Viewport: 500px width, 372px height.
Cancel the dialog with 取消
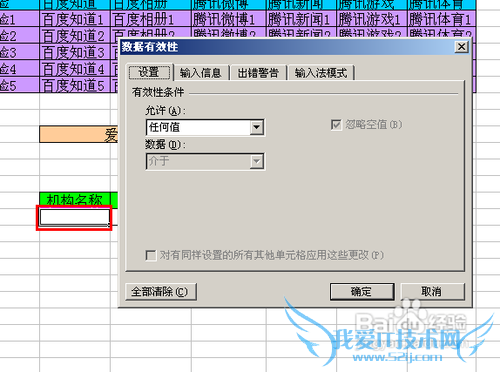pyautogui.click(x=432, y=292)
